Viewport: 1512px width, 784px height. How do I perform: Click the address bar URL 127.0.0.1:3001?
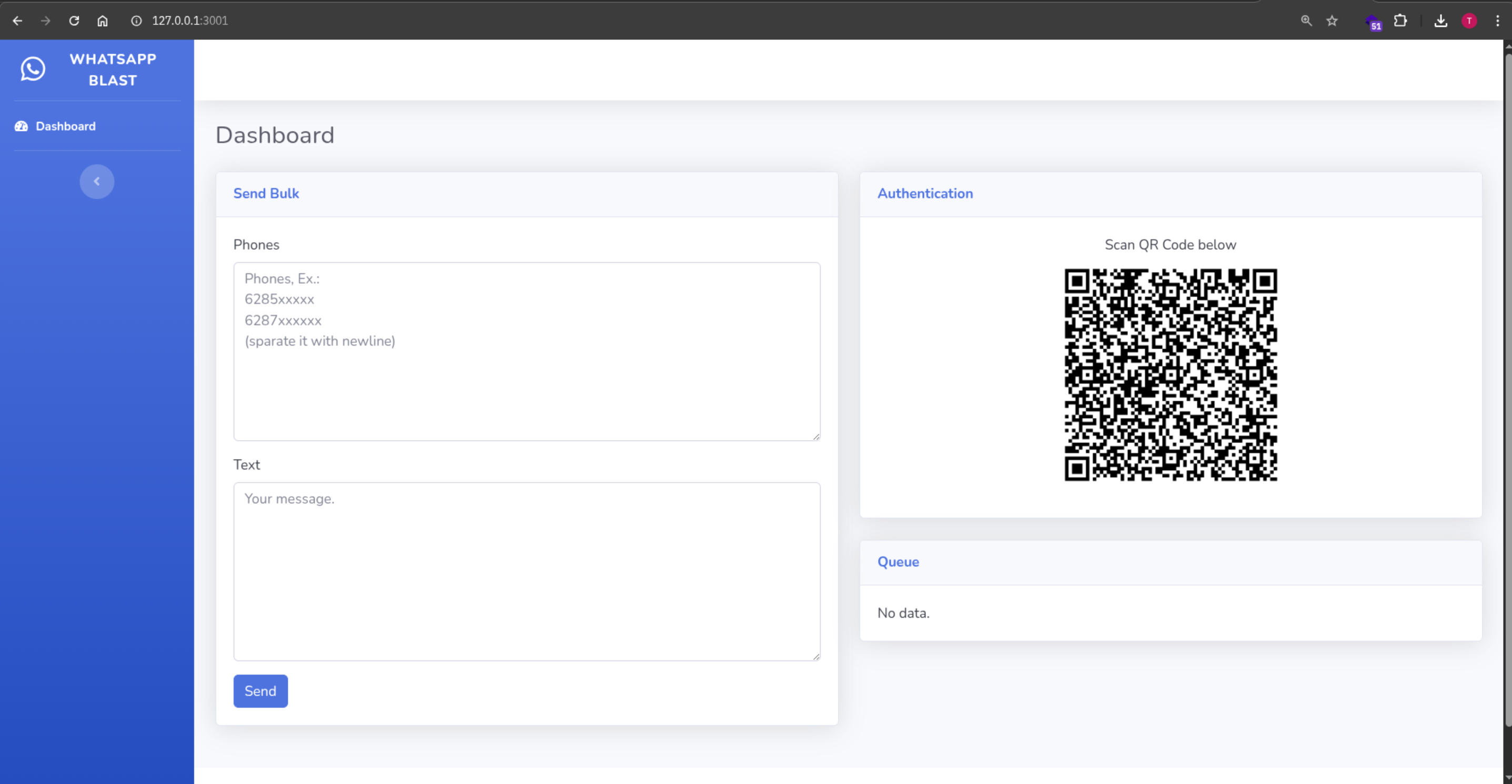[x=189, y=21]
